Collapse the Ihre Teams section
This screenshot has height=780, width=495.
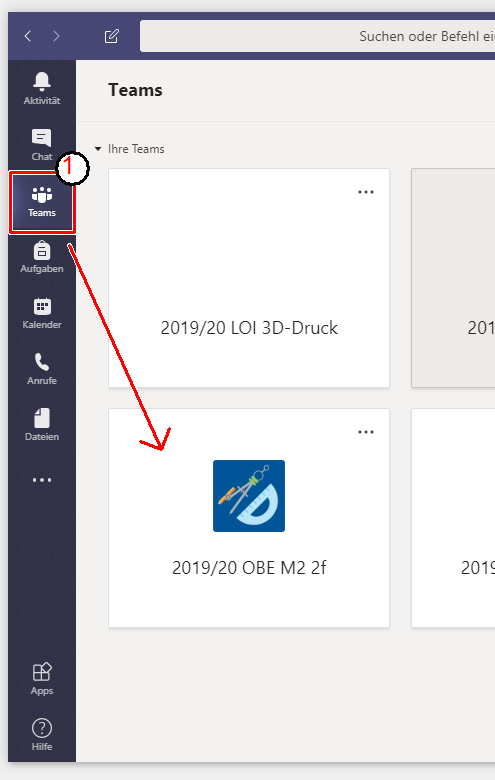(x=98, y=149)
